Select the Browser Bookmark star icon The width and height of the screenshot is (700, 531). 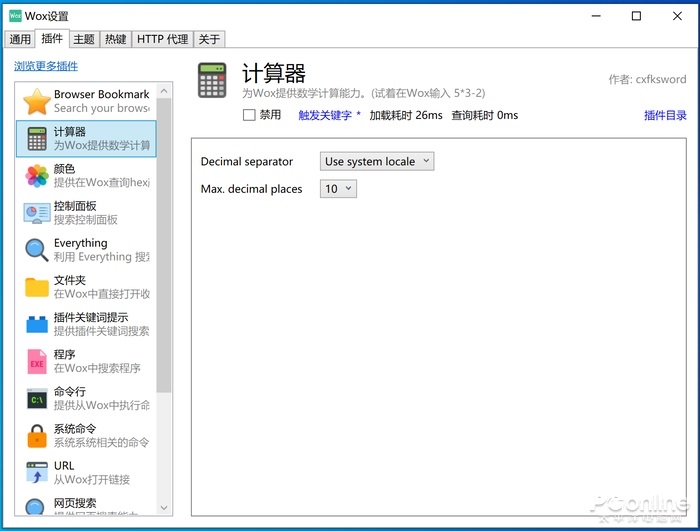point(37,101)
